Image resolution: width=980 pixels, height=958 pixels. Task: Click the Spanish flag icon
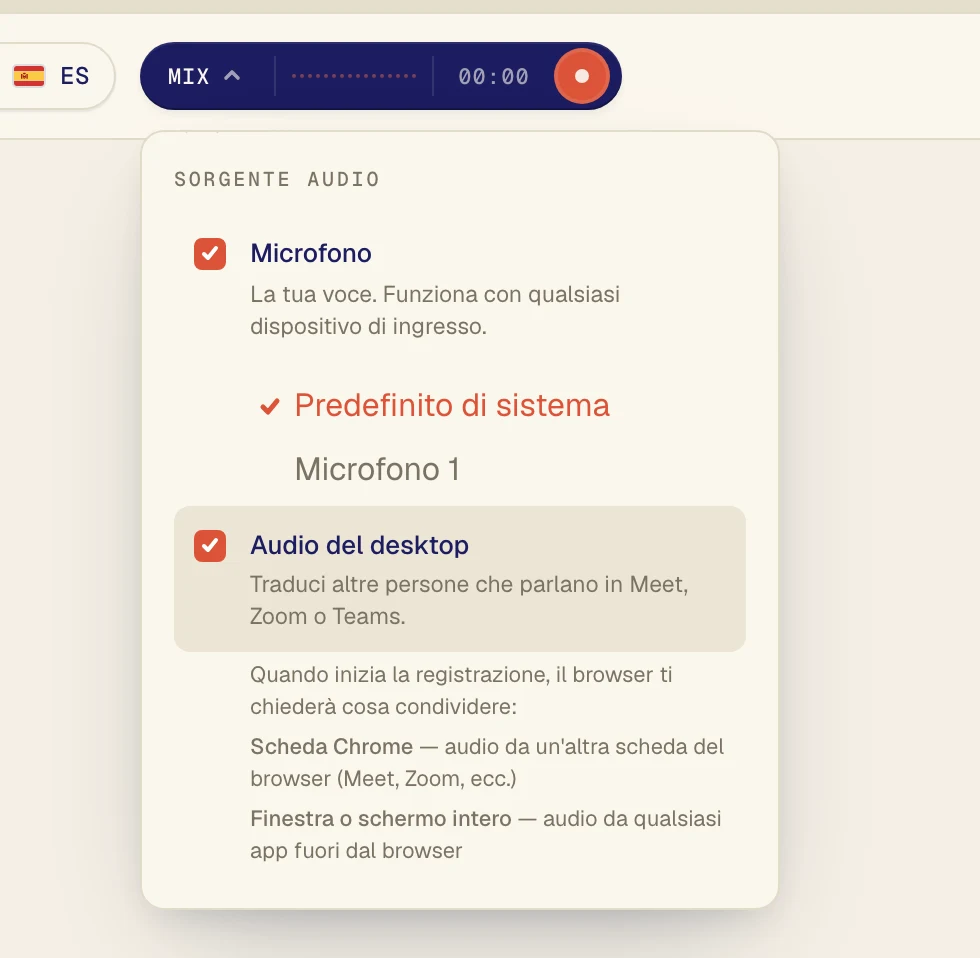pos(29,76)
